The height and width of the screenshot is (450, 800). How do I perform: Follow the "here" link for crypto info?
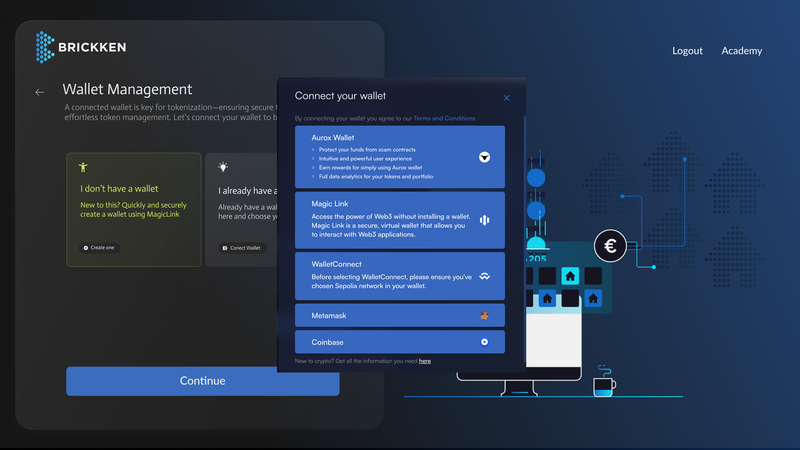tap(425, 361)
